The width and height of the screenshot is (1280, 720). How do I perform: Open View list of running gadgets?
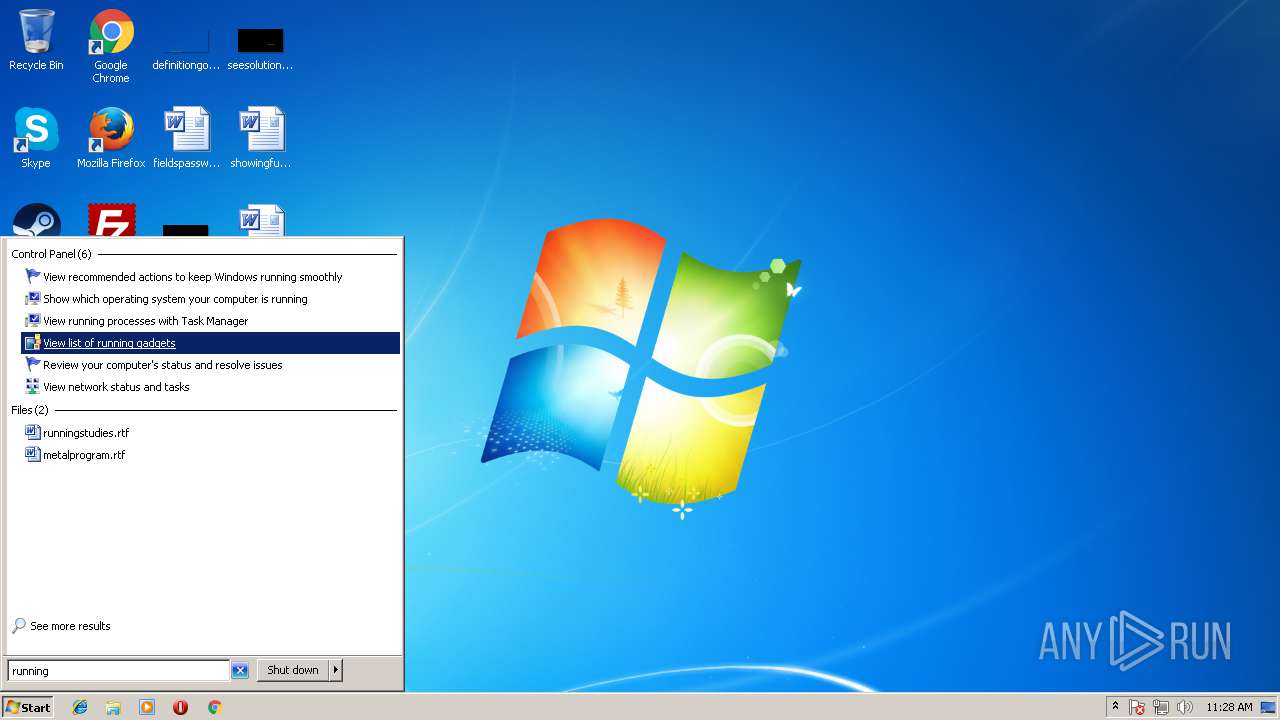210,343
